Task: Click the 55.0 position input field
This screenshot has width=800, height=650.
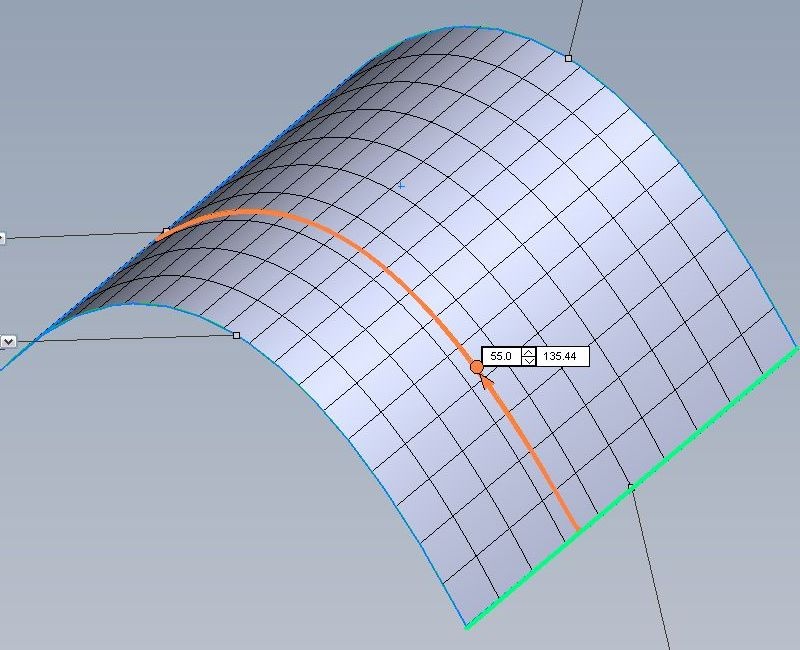Action: pyautogui.click(x=503, y=356)
